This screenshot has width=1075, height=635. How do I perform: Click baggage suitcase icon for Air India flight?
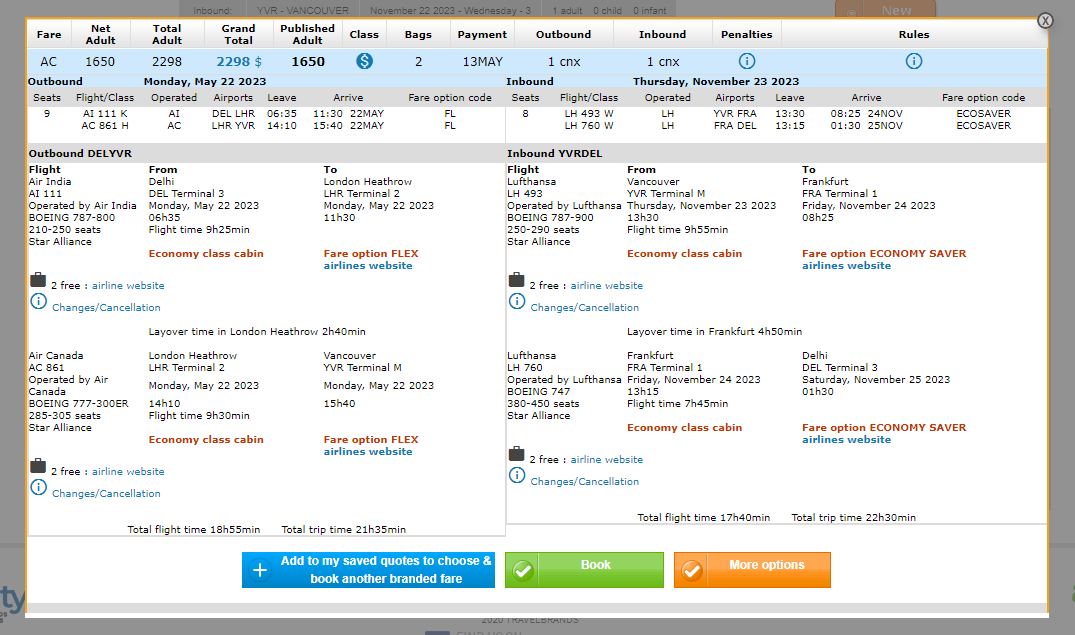click(x=38, y=280)
